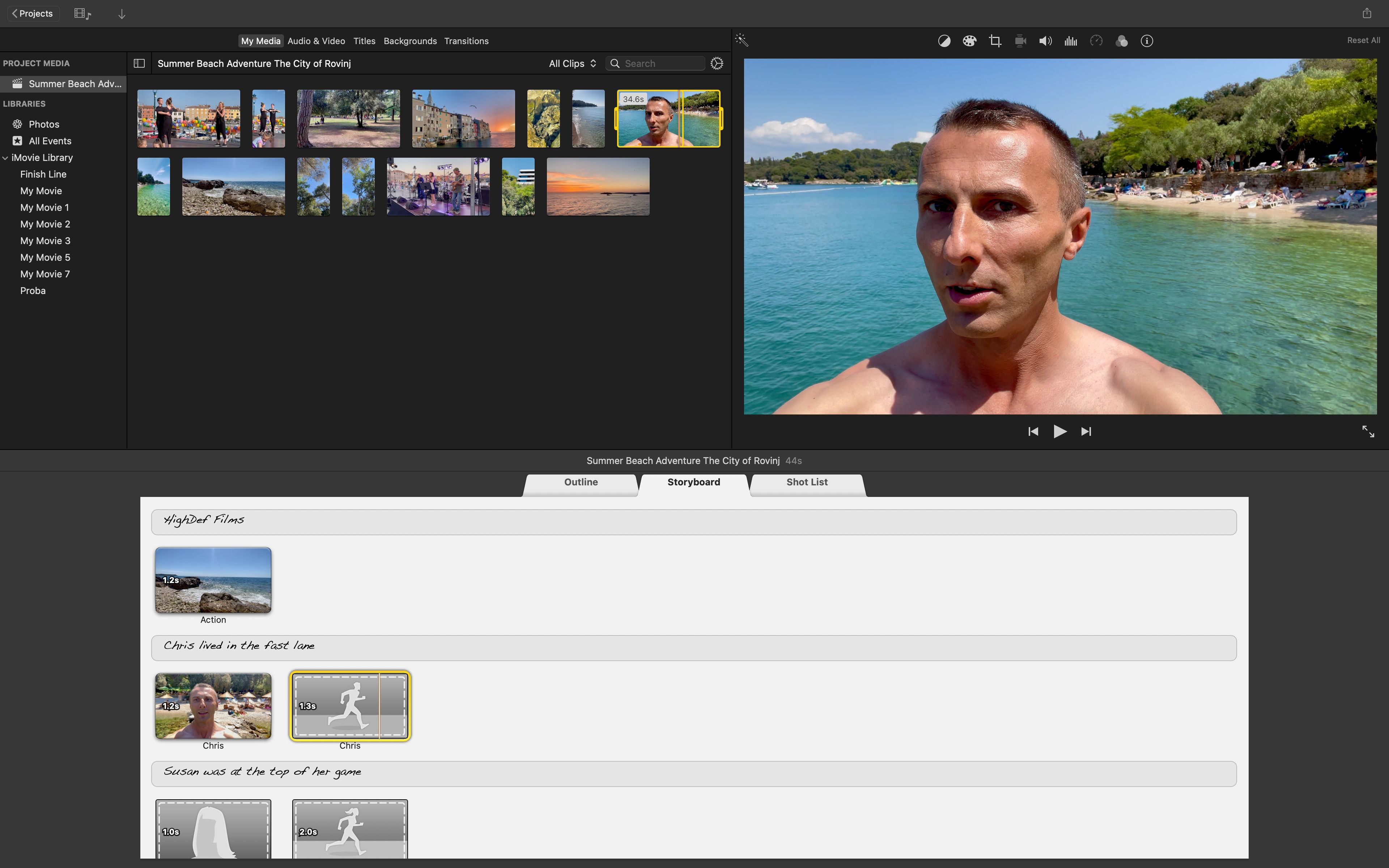This screenshot has width=1389, height=868.
Task: Open the color correction palette tool
Action: coord(969,41)
